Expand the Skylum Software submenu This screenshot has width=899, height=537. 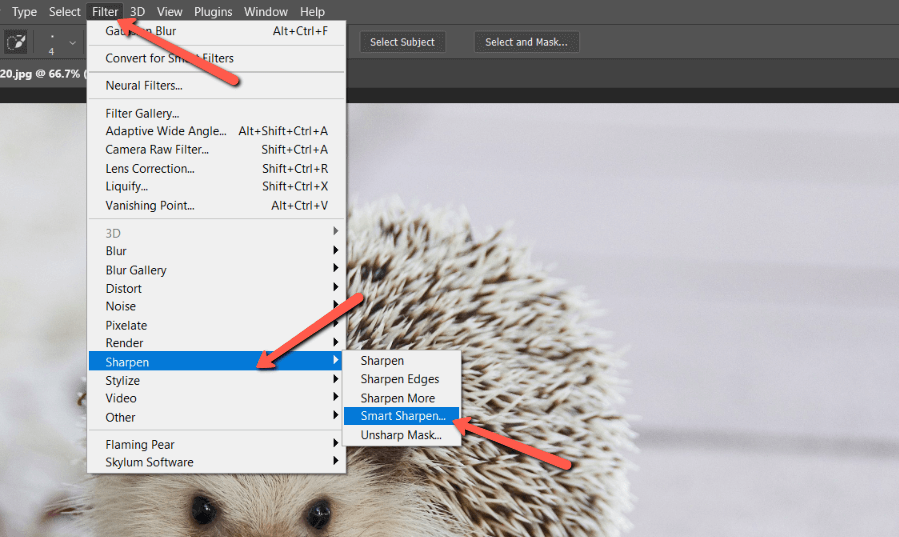tap(150, 462)
